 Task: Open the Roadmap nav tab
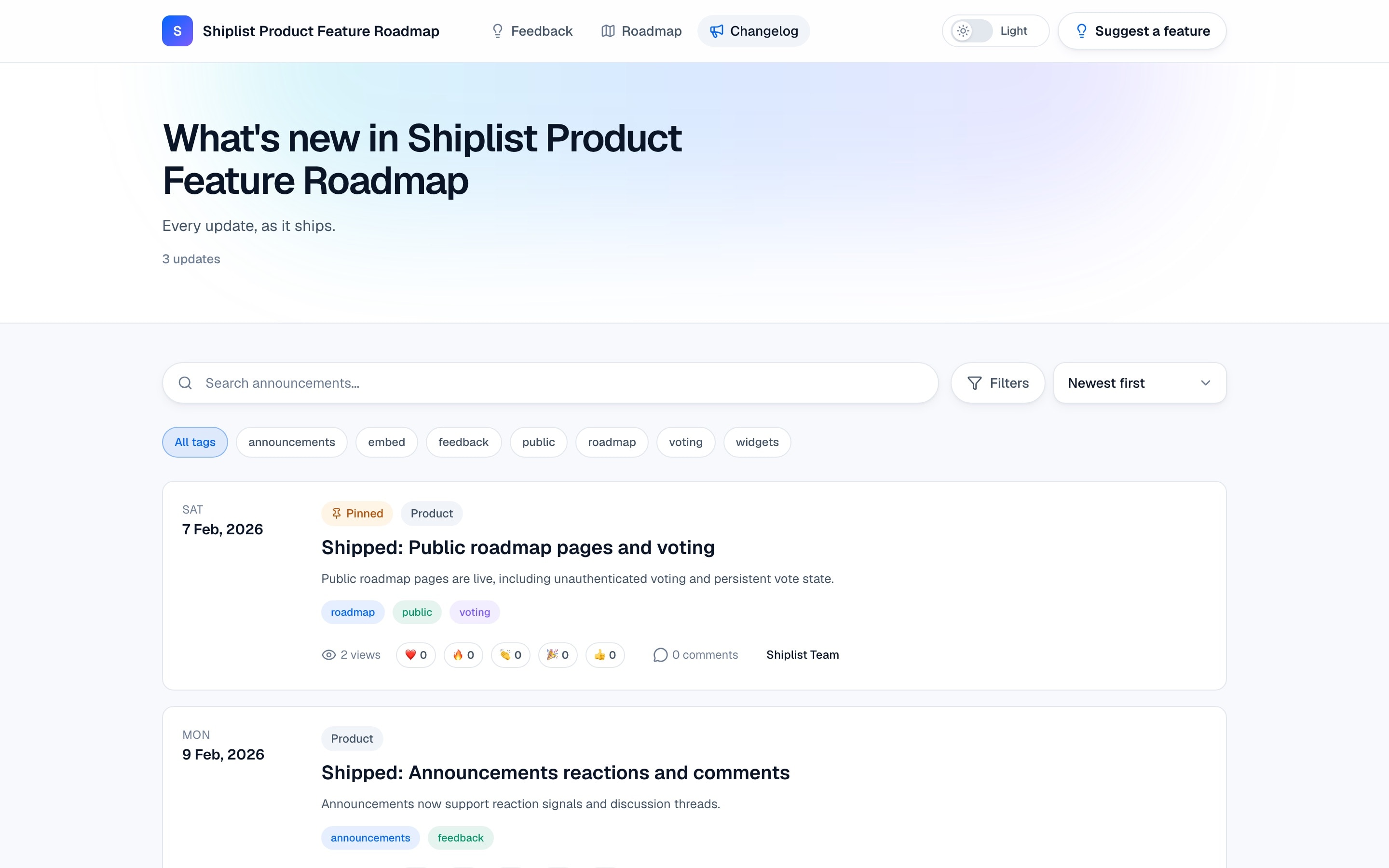[x=641, y=31]
